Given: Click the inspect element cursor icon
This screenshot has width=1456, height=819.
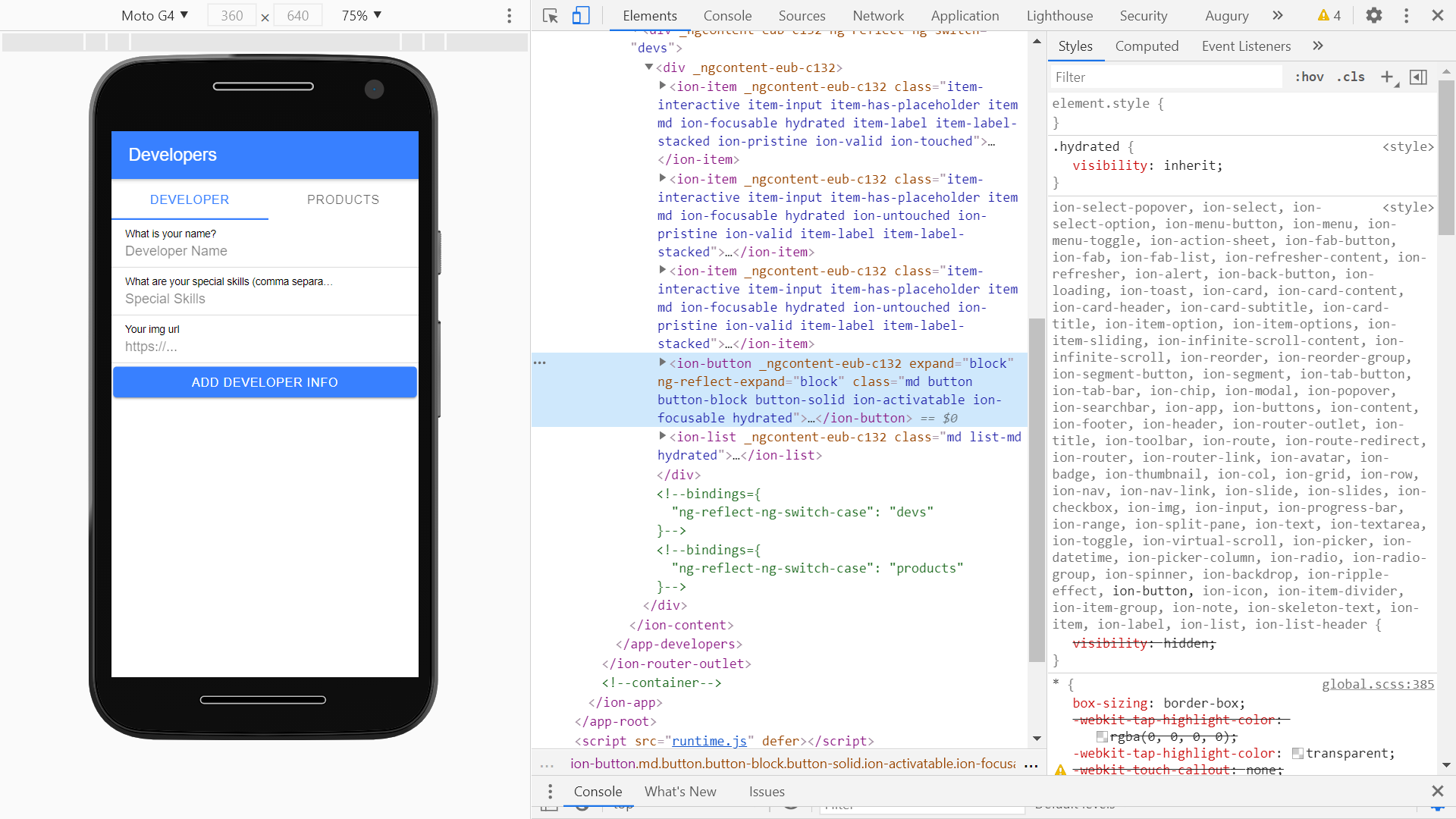Looking at the screenshot, I should 550,15.
